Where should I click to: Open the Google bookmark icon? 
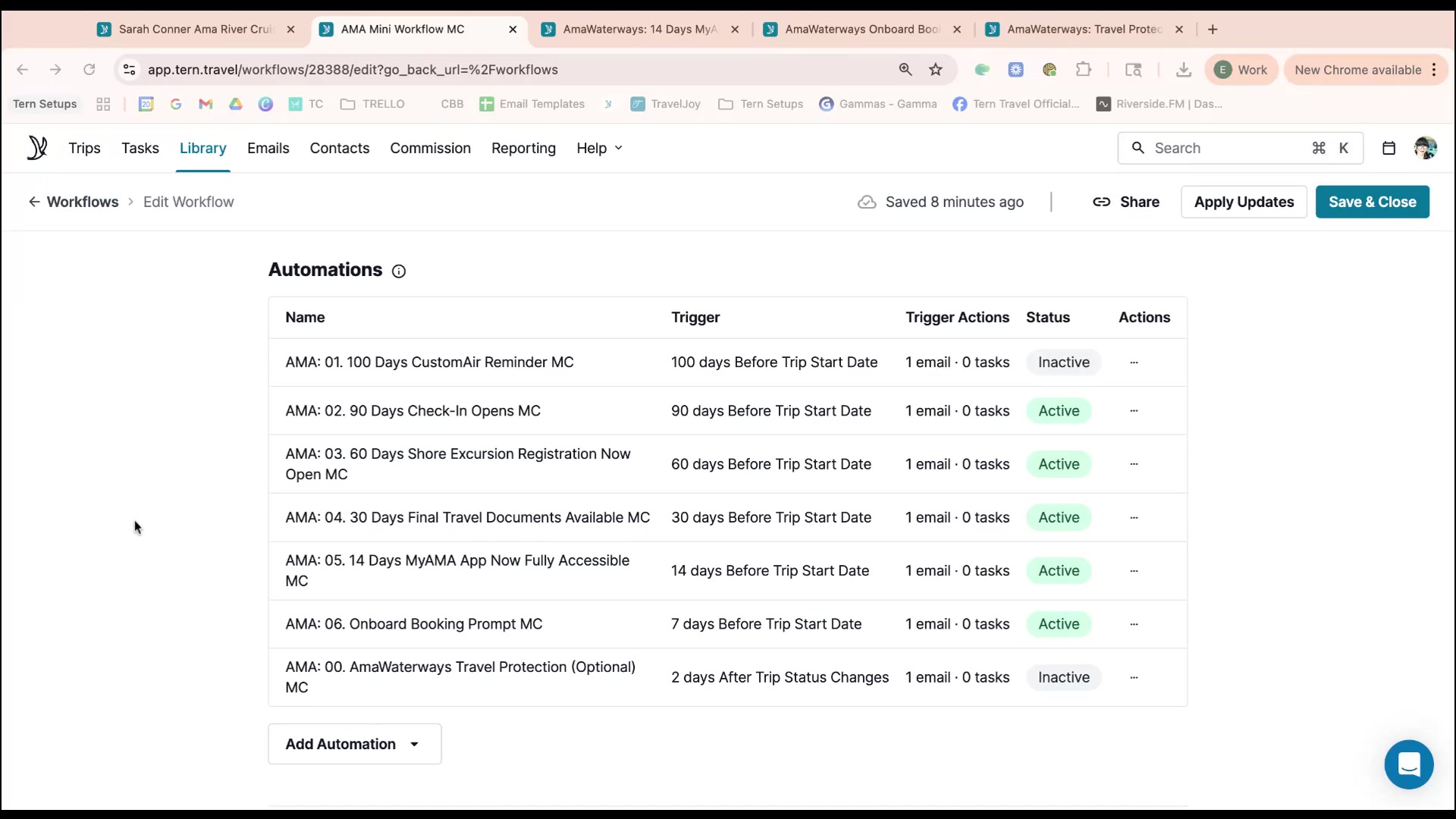[x=176, y=104]
